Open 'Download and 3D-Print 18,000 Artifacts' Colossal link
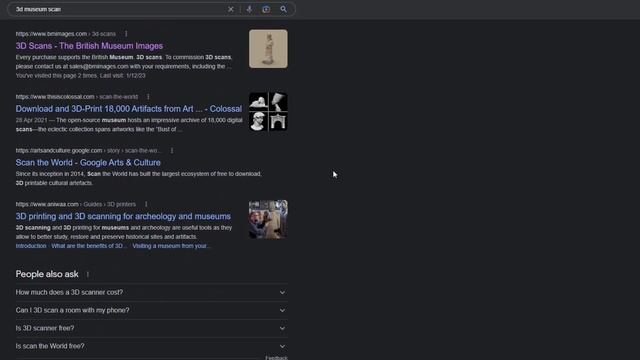The image size is (640, 360). tap(129, 109)
